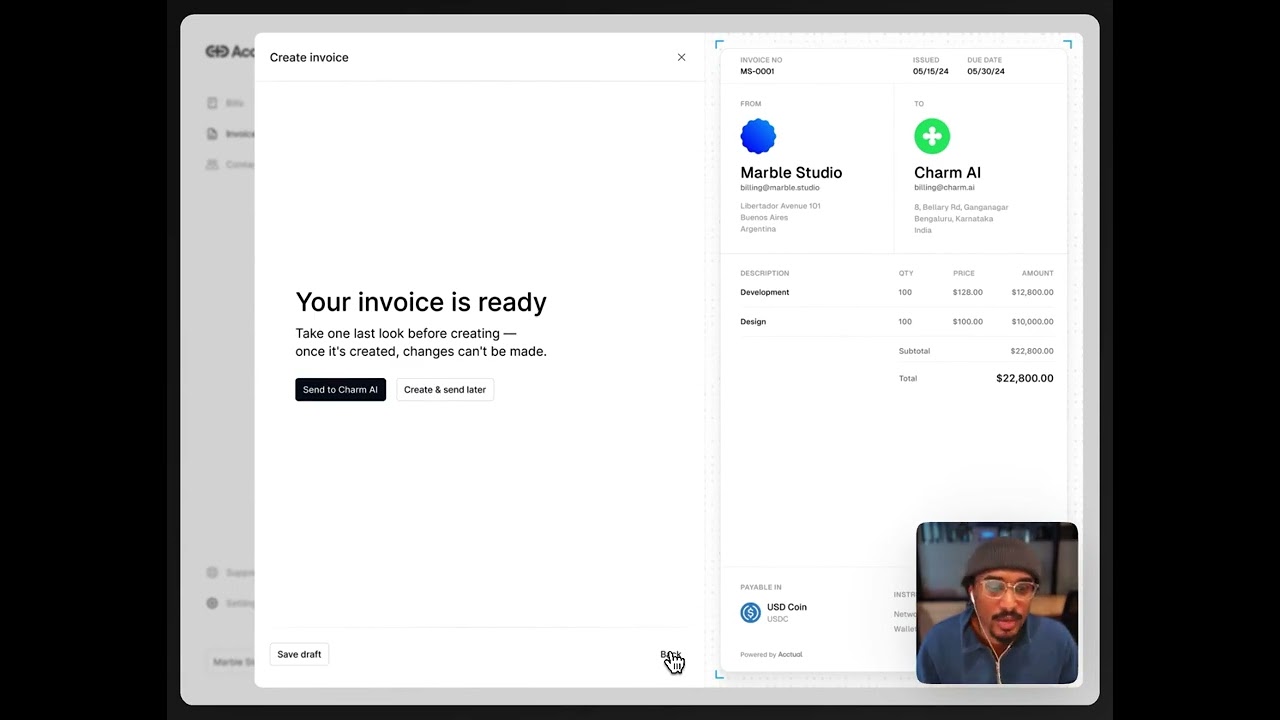This screenshot has width=1280, height=720.
Task: Click price $100.00
Action: [x=968, y=322]
